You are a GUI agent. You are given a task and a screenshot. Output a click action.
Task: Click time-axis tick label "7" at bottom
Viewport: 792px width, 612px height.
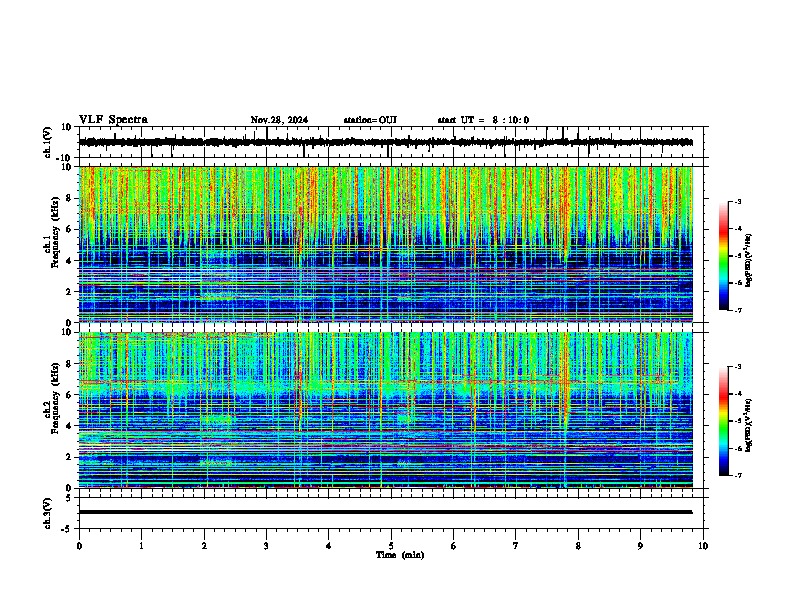[x=516, y=546]
